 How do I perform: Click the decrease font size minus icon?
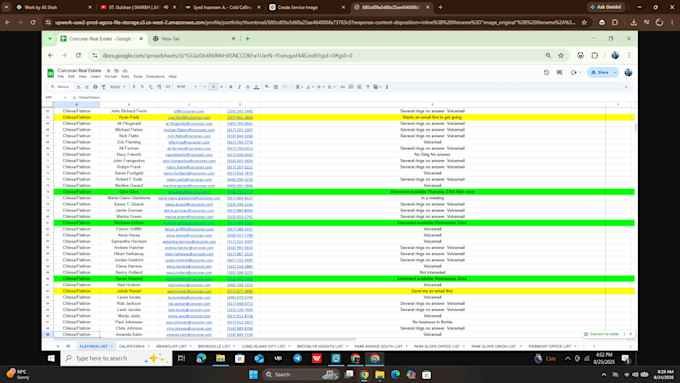coord(205,87)
